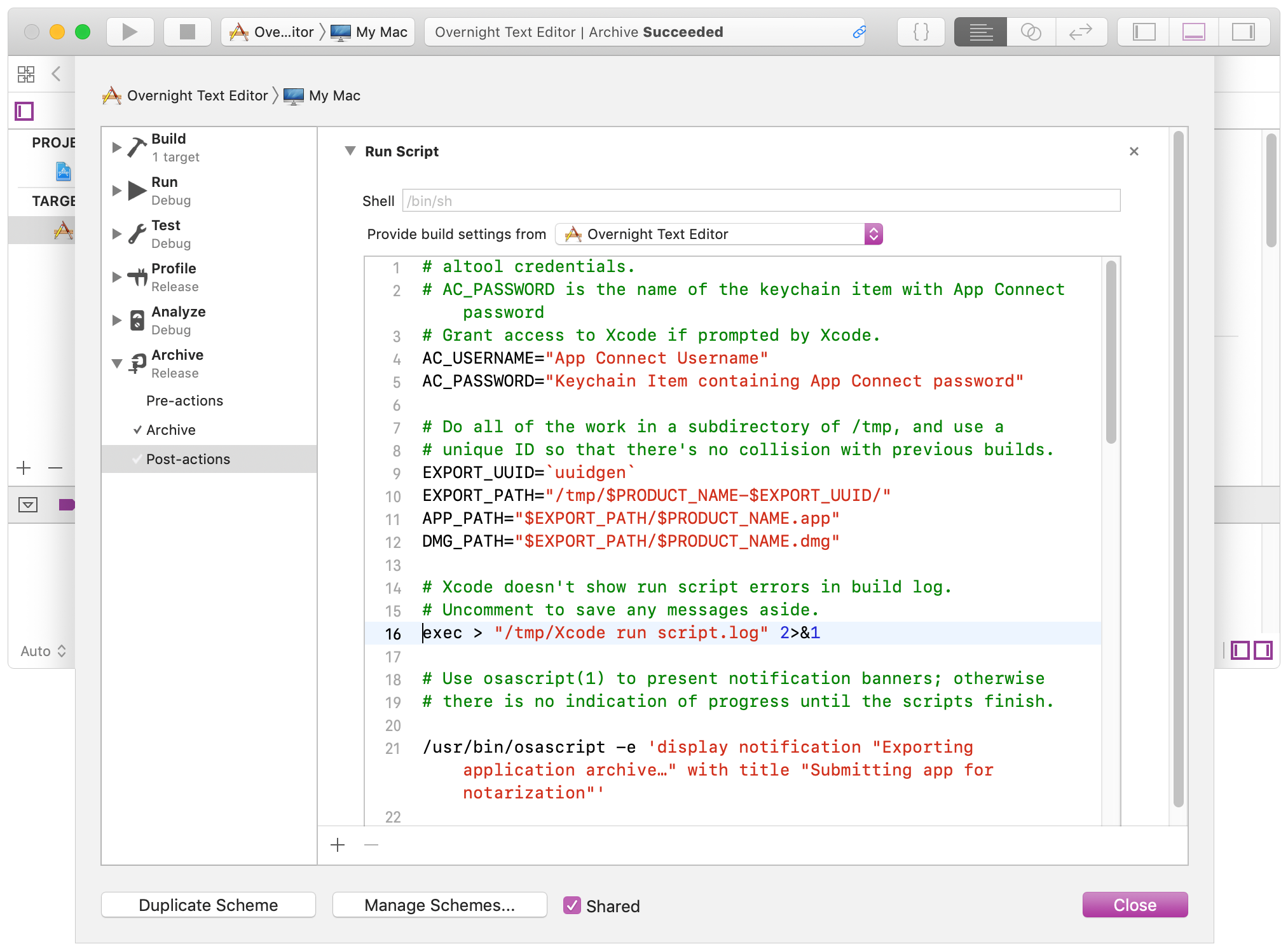This screenshot has width=1288, height=951.
Task: Remove the Run Script action with X
Action: click(1134, 151)
